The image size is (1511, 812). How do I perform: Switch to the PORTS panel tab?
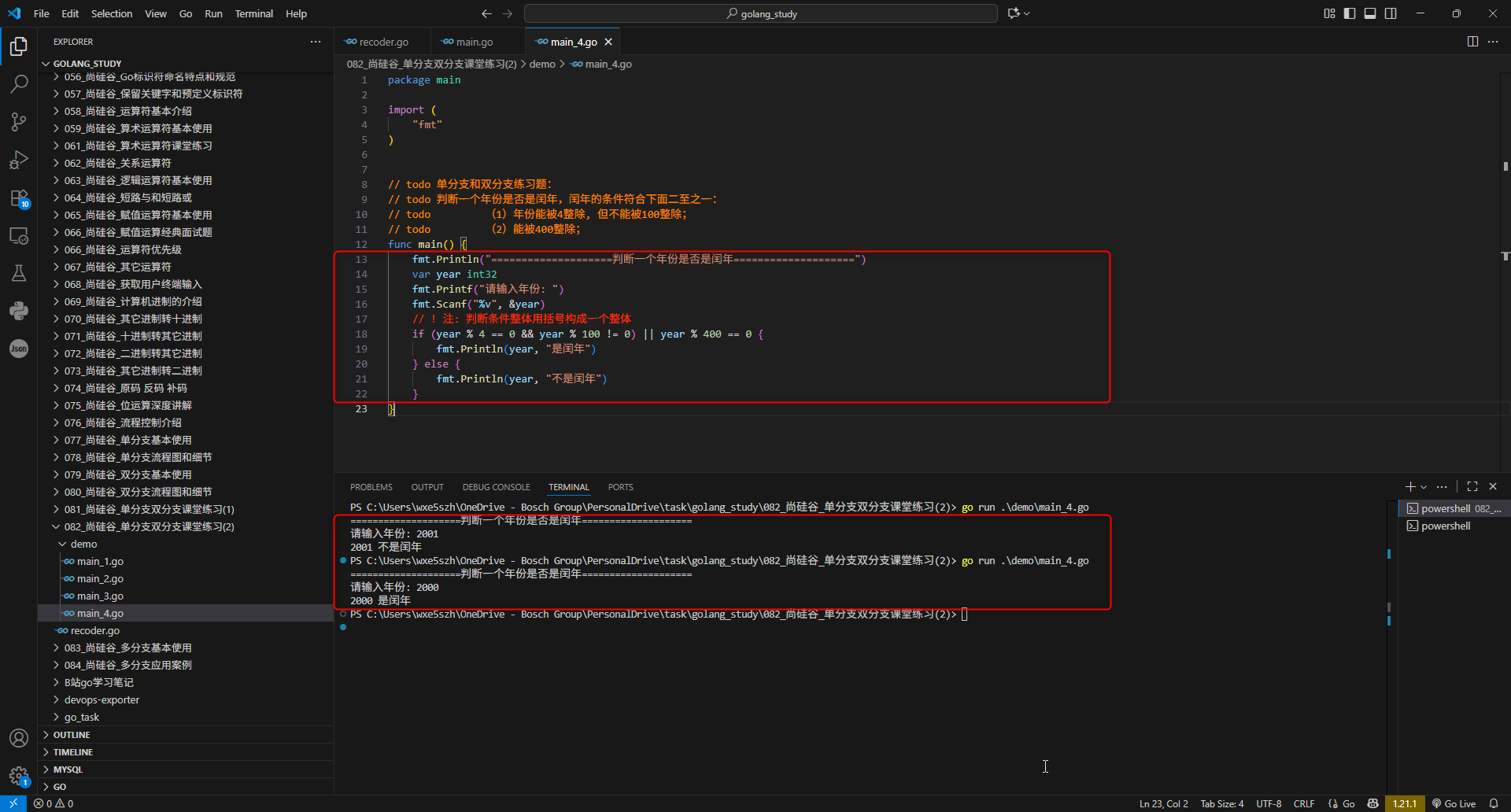coord(620,487)
